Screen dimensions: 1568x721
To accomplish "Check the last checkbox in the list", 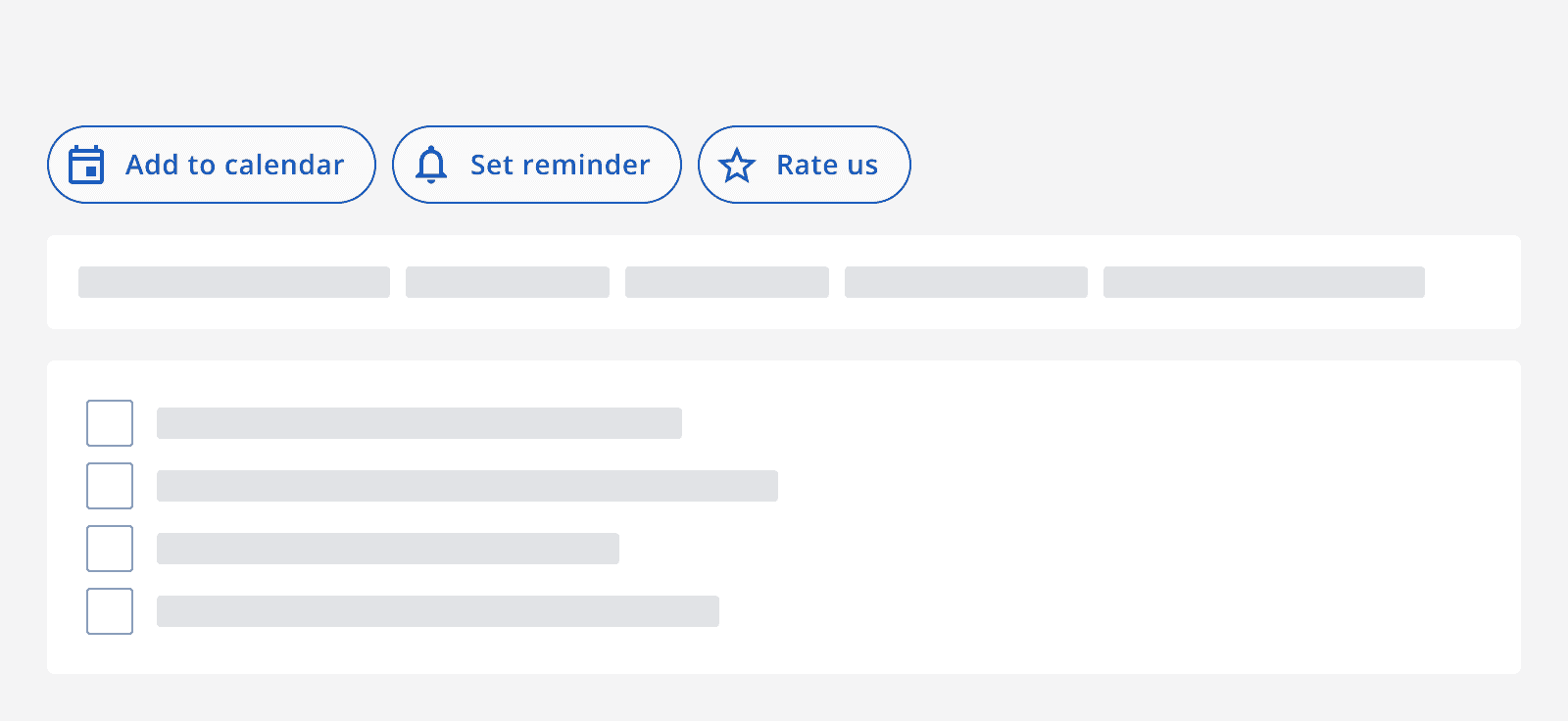I will [x=109, y=611].
